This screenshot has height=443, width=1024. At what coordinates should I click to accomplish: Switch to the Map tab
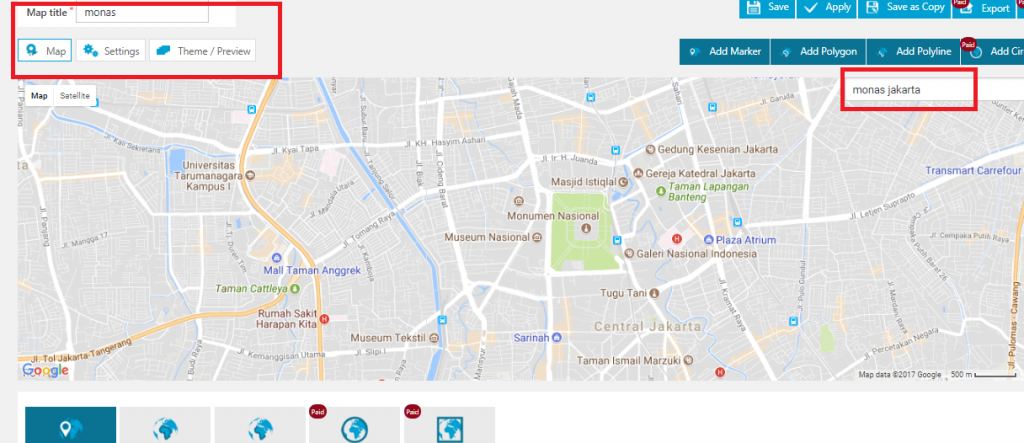[x=45, y=50]
